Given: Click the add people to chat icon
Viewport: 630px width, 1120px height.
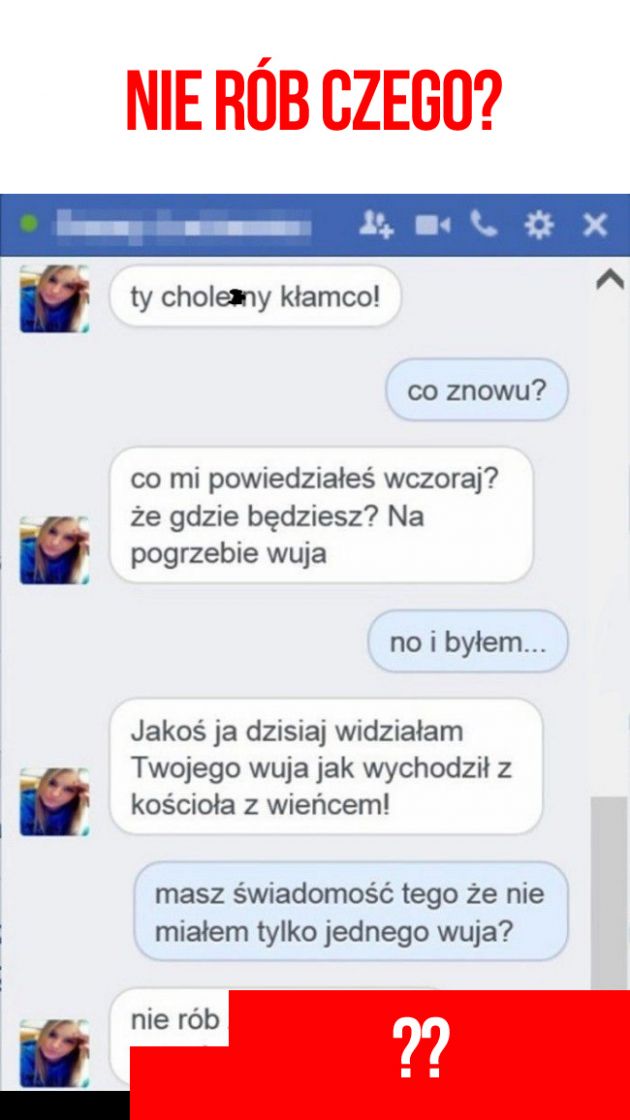Looking at the screenshot, I should [x=376, y=224].
